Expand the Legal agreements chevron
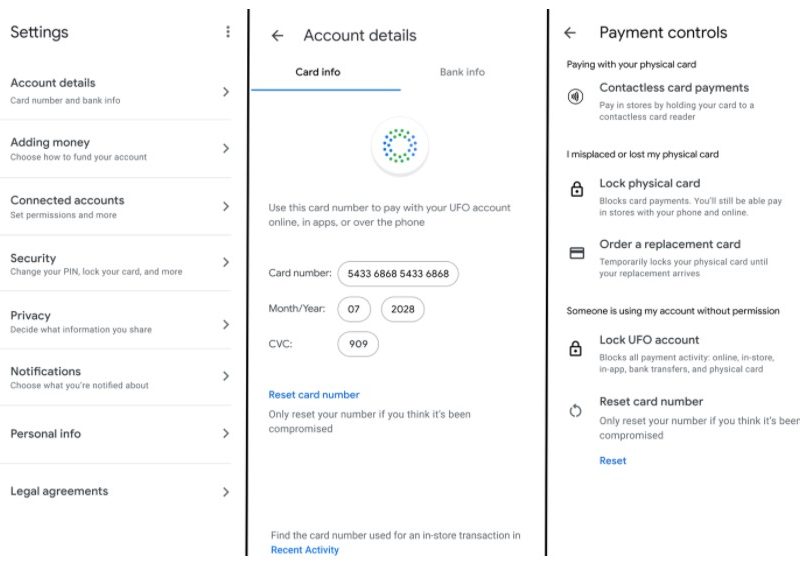This screenshot has height=564, width=800. 226,492
